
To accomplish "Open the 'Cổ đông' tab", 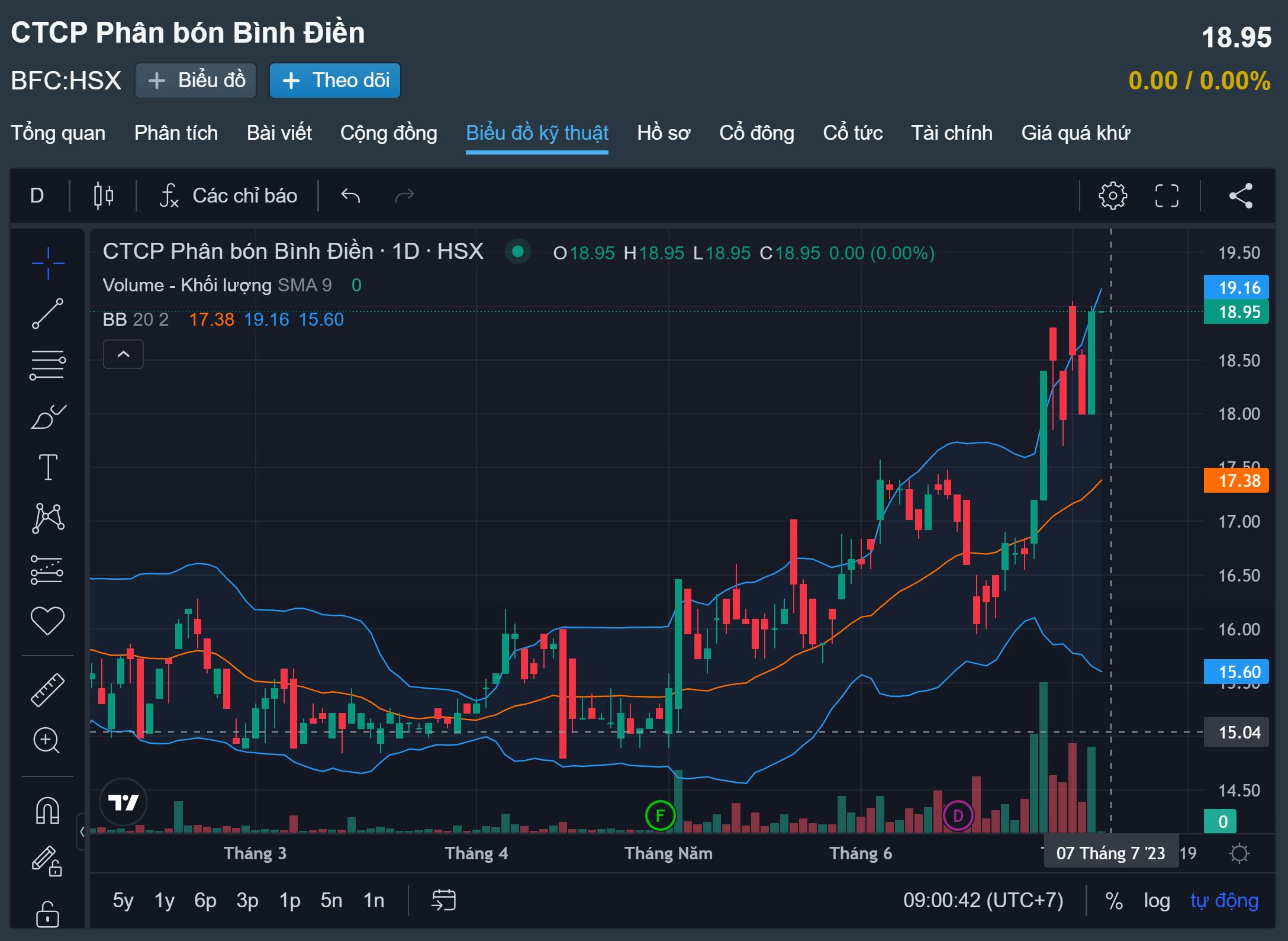I will click(x=756, y=133).
